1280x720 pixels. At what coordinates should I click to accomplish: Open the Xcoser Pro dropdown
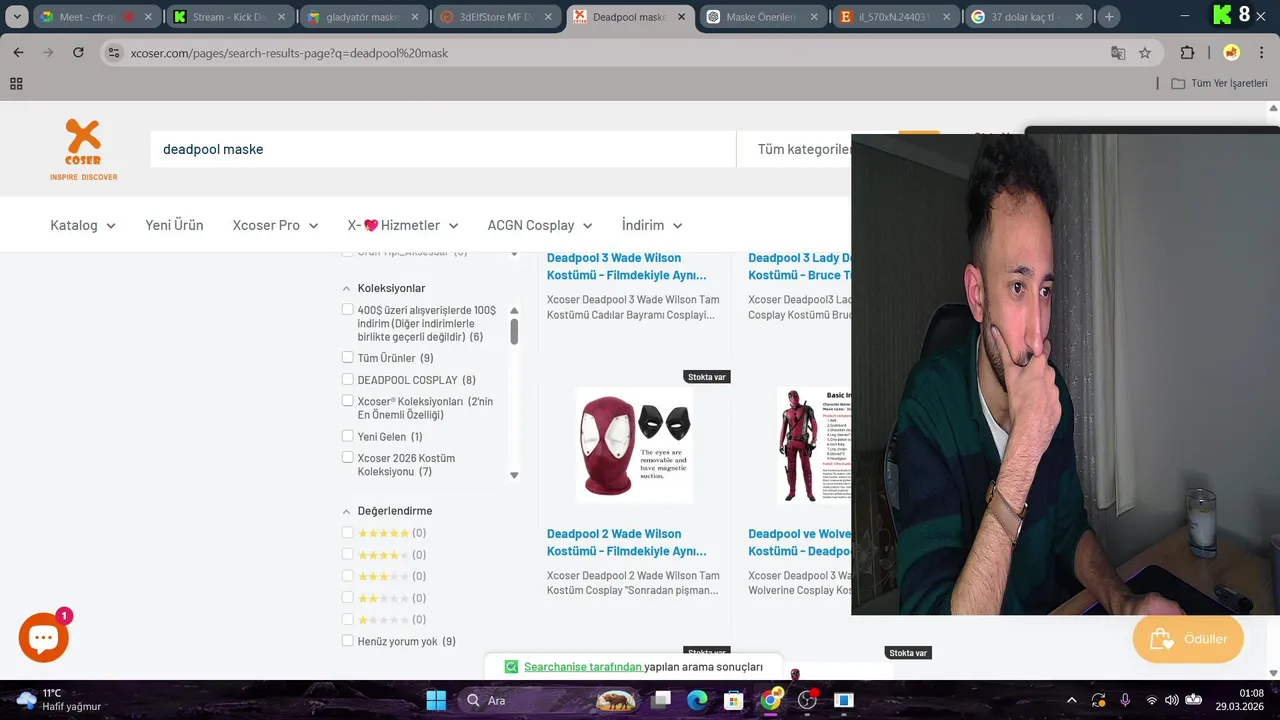[275, 225]
